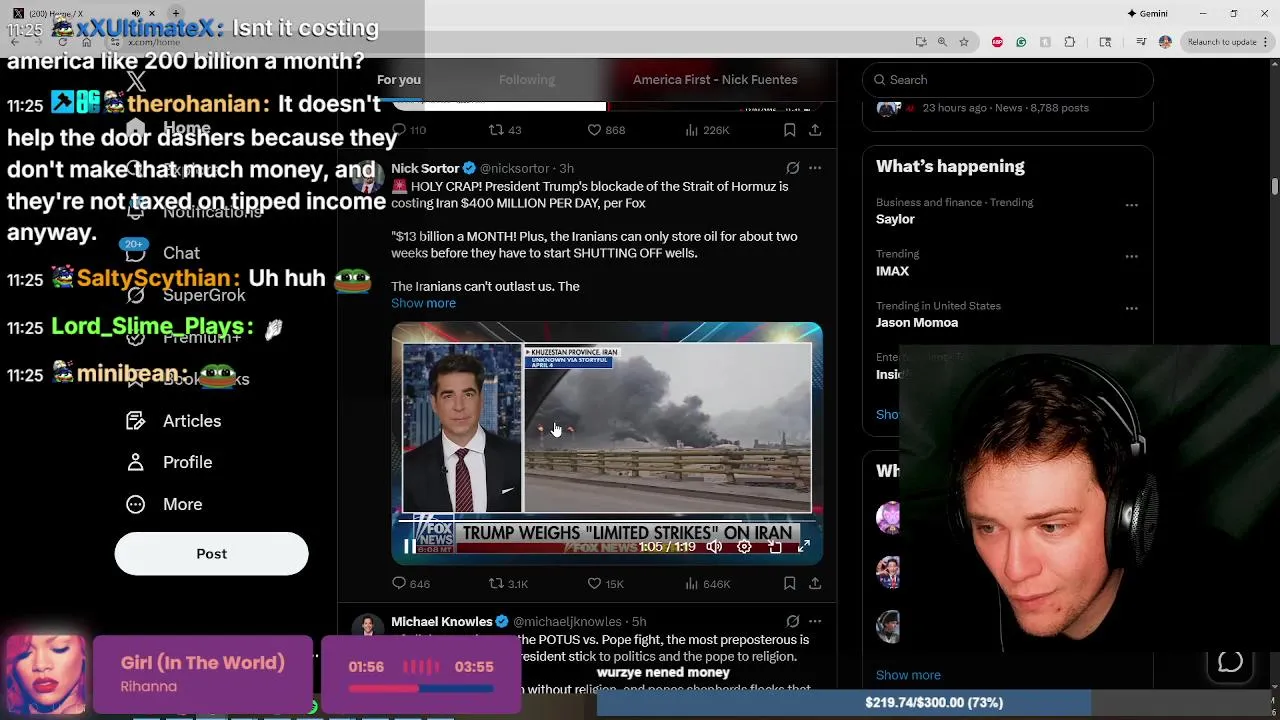Open the Gemini button in Chrome

click(x=1147, y=13)
